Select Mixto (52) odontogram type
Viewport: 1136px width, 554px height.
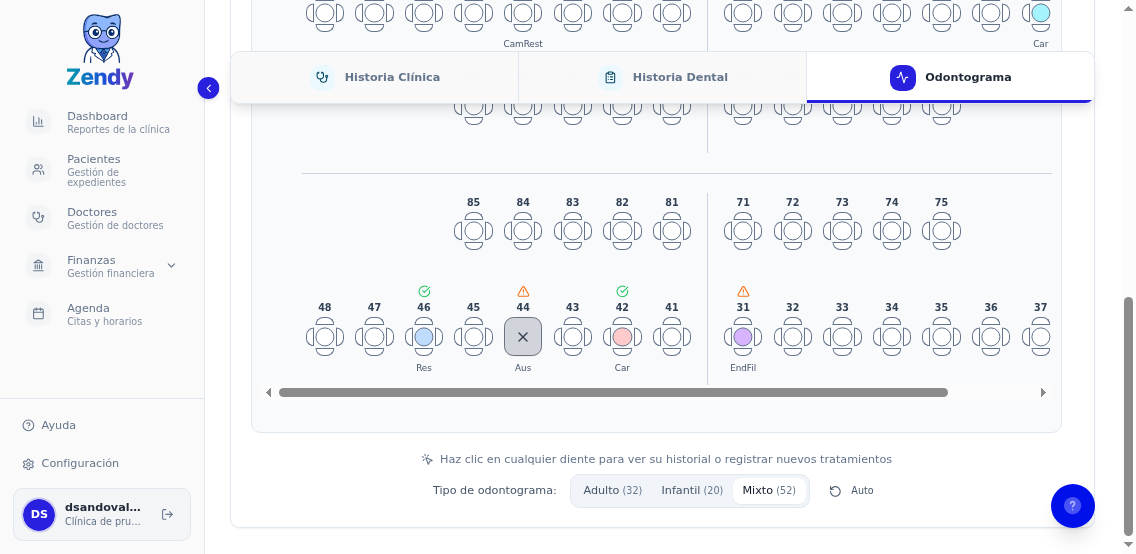pyautogui.click(x=769, y=490)
